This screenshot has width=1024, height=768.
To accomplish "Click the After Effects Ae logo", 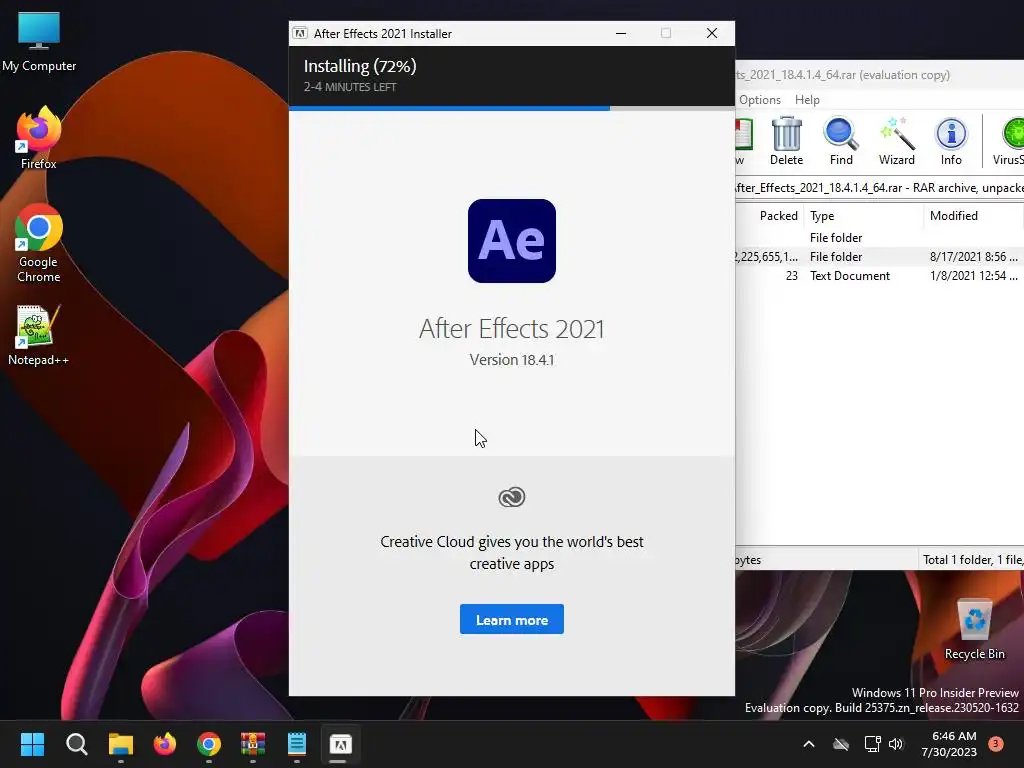I will 511,241.
